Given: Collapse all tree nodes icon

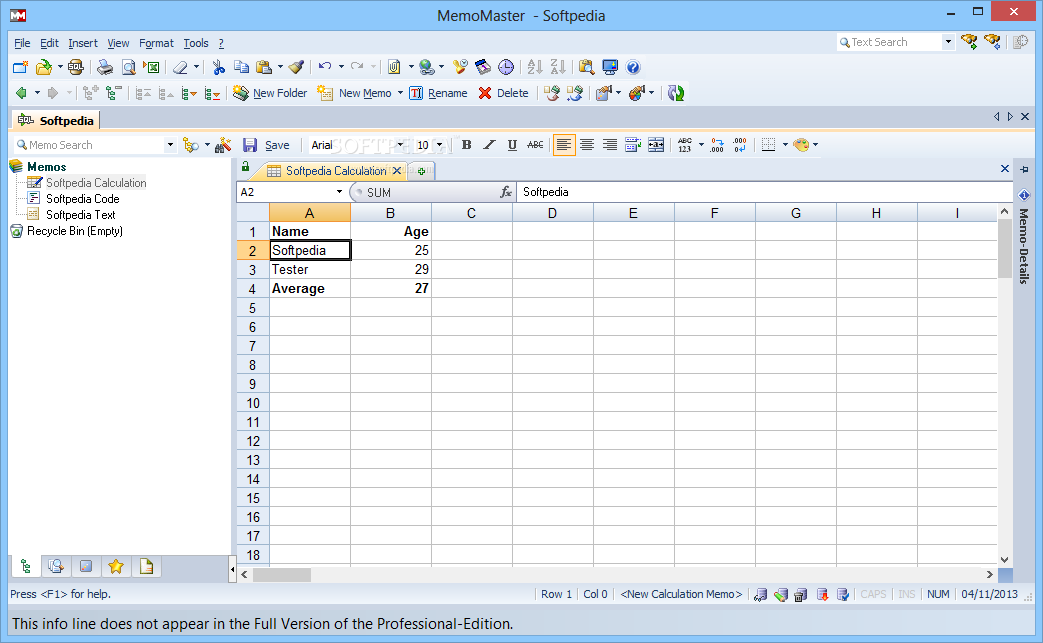Looking at the screenshot, I should [114, 93].
